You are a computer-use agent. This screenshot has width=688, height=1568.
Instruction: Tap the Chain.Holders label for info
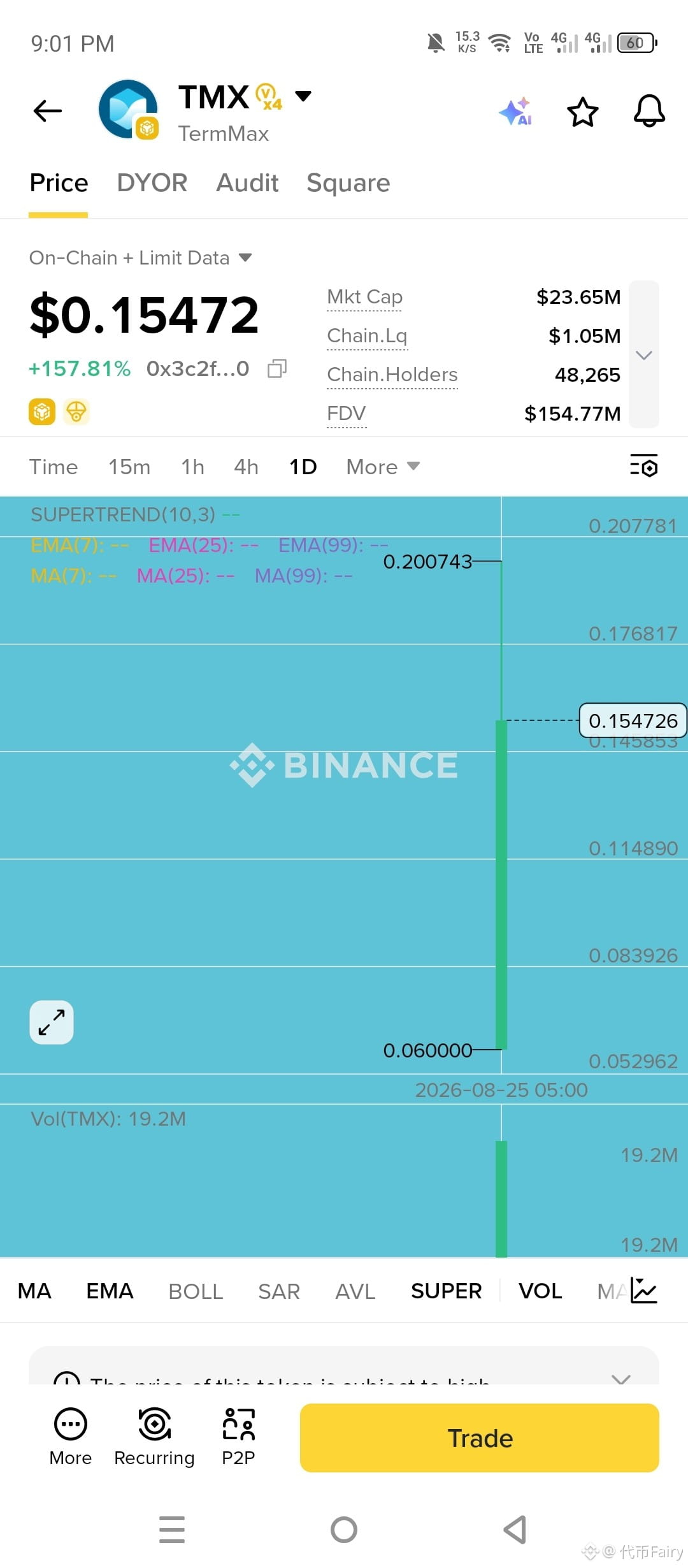(x=392, y=375)
